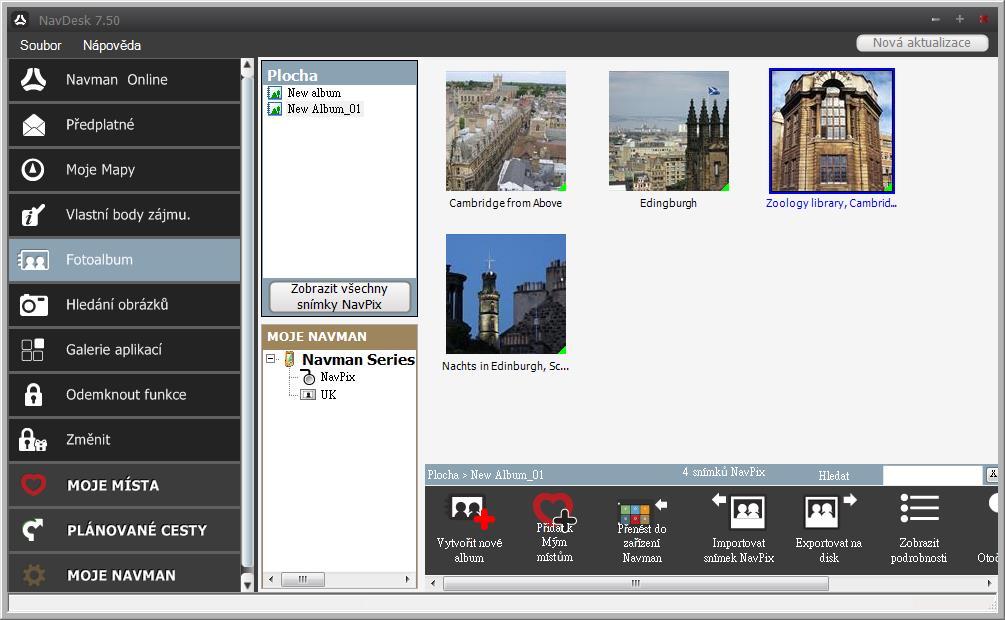
Task: Click the MOJE NAVMAN panel header
Action: [x=339, y=336]
